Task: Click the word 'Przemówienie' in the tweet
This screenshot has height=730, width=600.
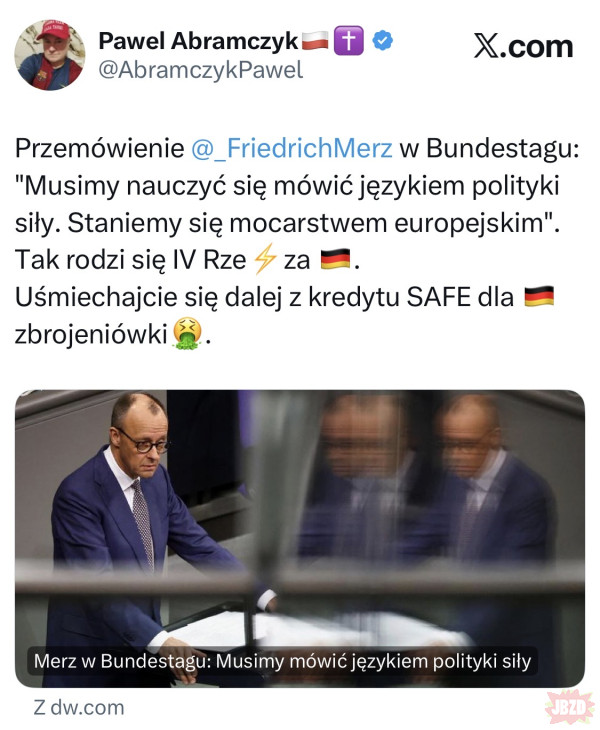Action: [x=100, y=149]
